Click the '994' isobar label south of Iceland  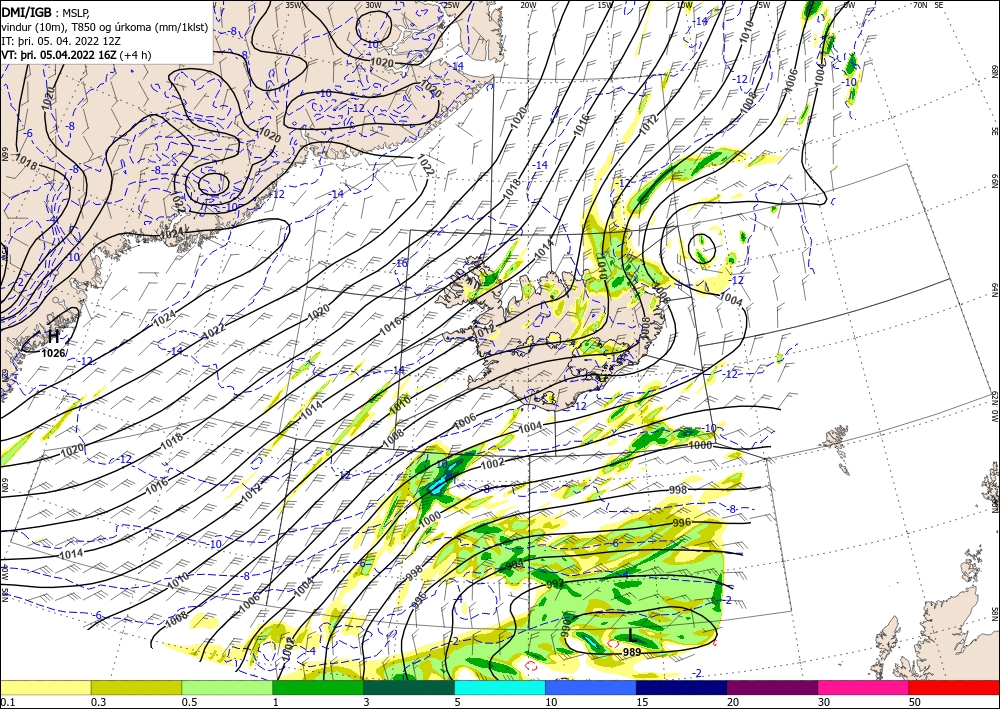pyautogui.click(x=514, y=565)
